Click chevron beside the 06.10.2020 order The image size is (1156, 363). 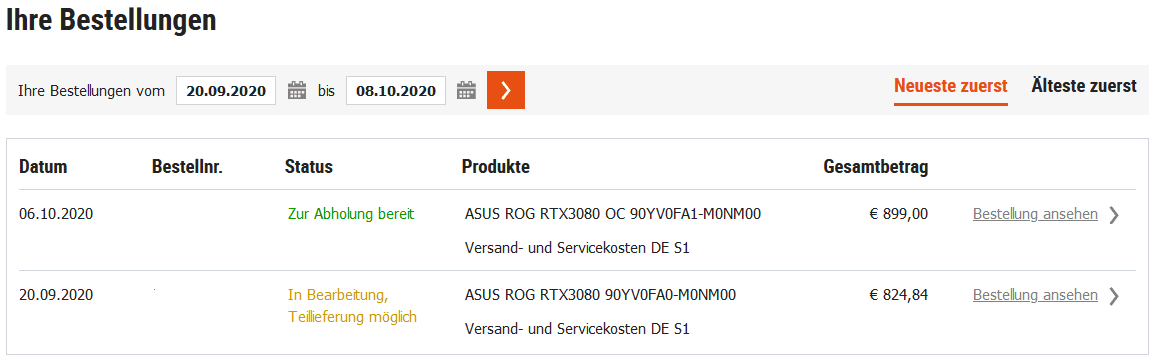1114,215
